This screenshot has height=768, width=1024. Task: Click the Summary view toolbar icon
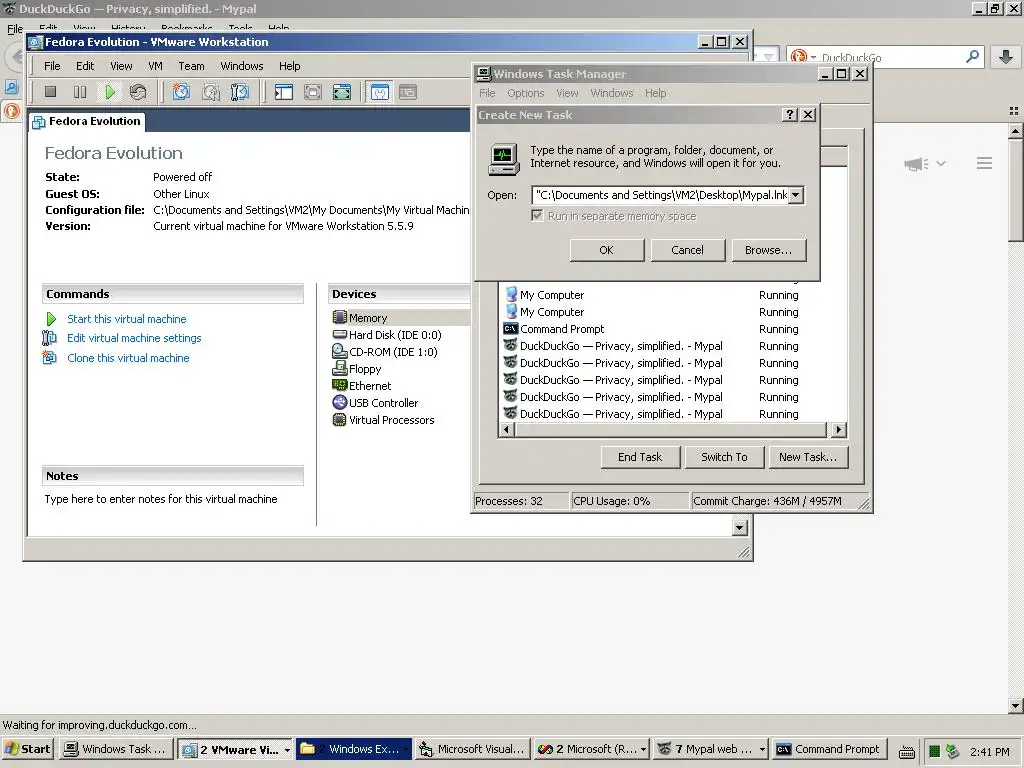(379, 92)
